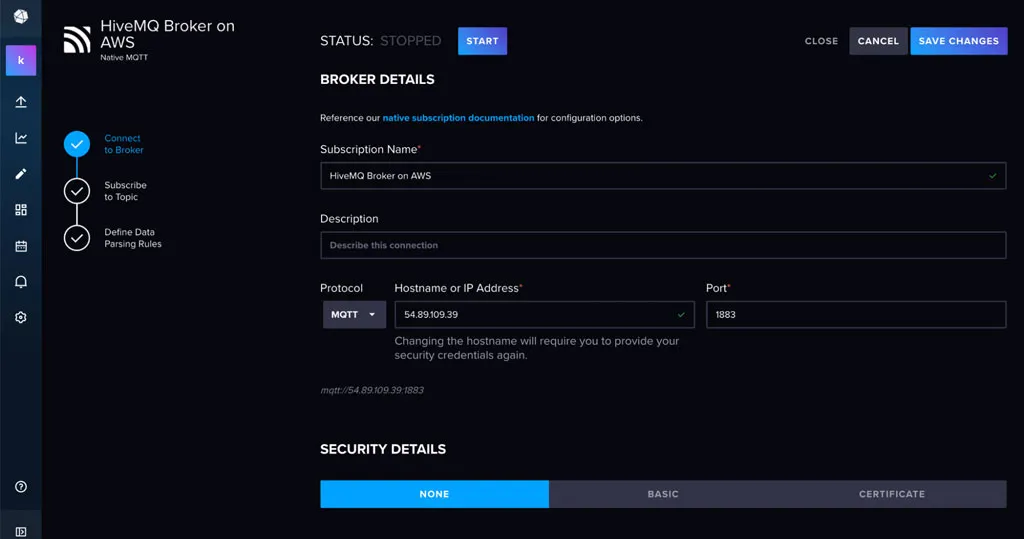Viewport: 1024px width, 539px height.
Task: Click the STOPPED status text
Action: (410, 41)
